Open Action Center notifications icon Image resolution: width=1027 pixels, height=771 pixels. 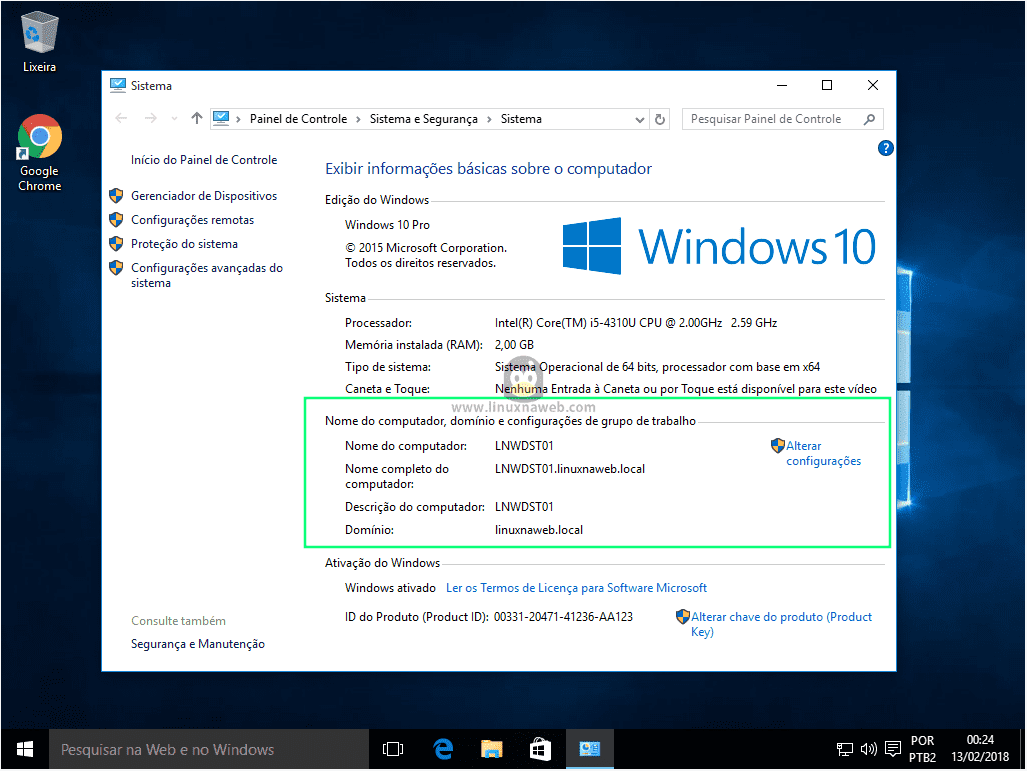(893, 749)
